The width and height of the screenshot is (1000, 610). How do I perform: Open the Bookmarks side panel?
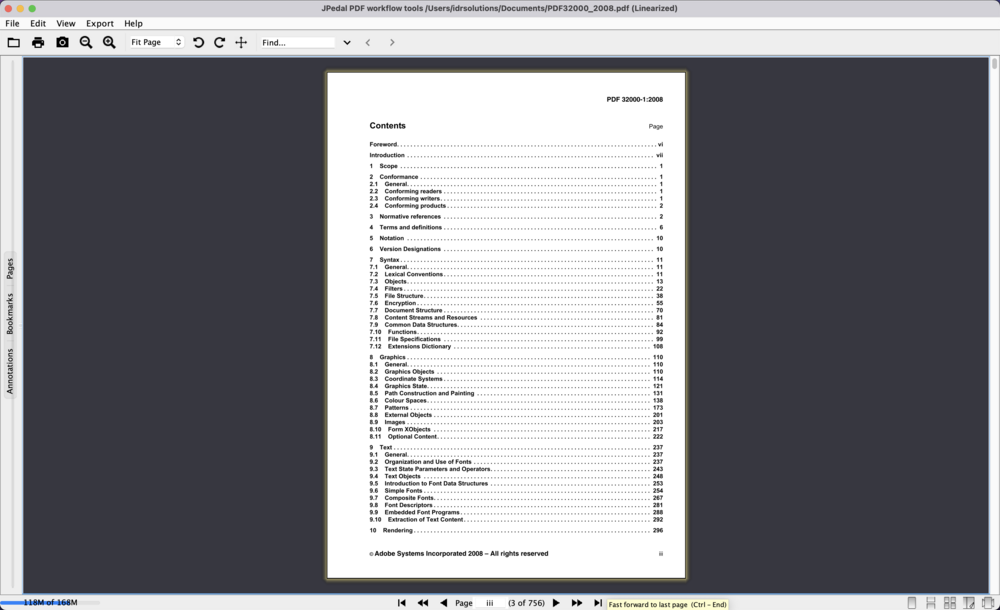pos(10,313)
